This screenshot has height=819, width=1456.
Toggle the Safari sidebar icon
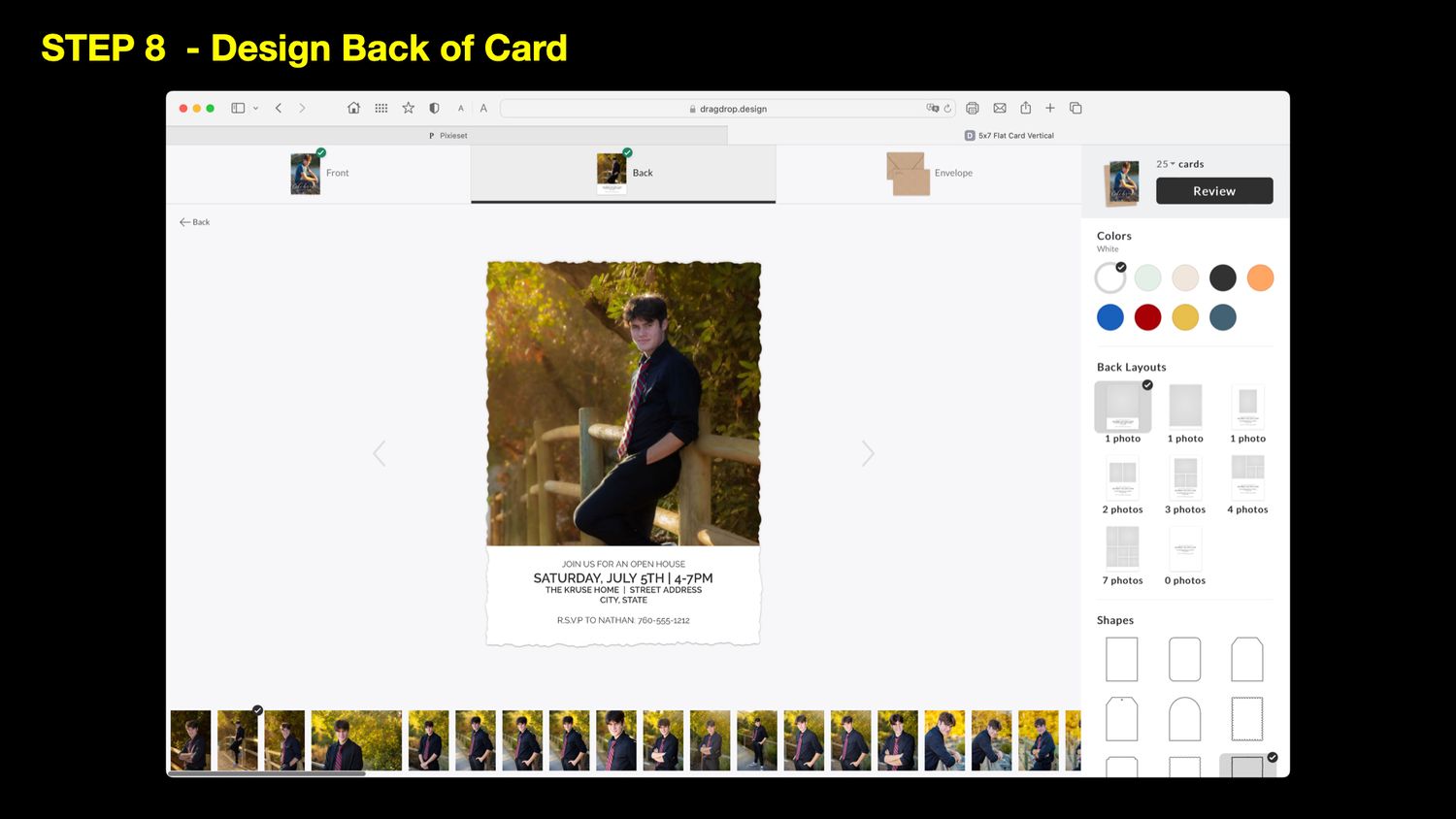click(238, 108)
